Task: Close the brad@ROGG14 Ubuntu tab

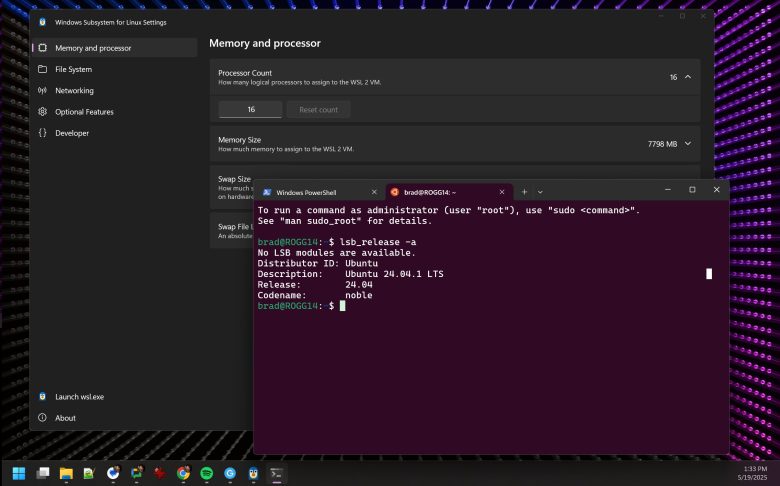Action: tap(502, 192)
